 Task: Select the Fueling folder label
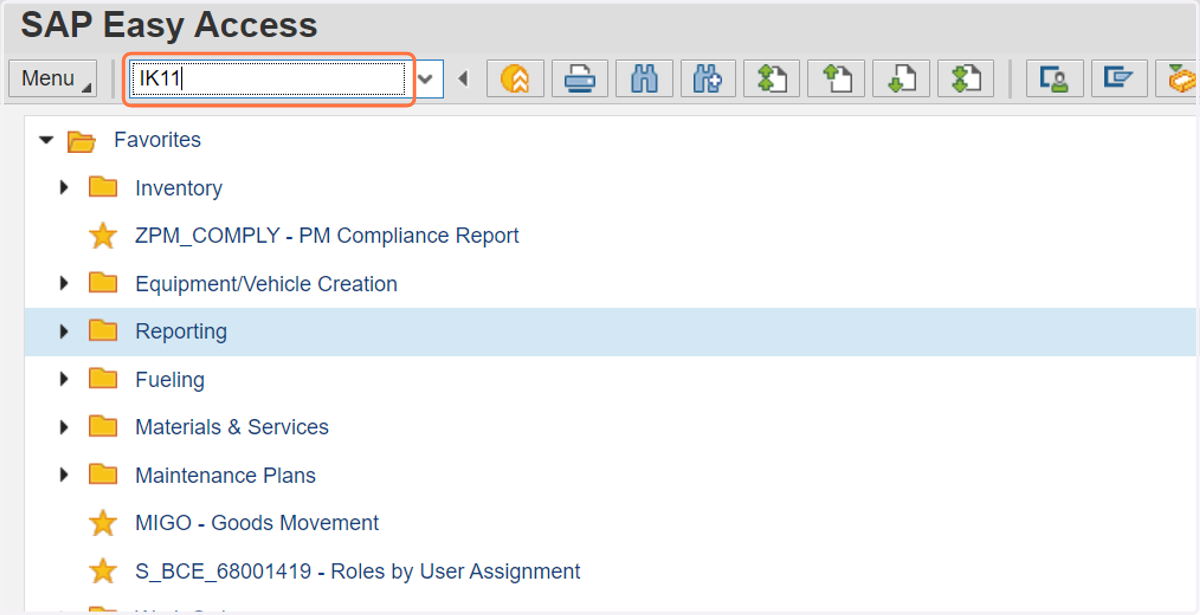[x=170, y=380]
